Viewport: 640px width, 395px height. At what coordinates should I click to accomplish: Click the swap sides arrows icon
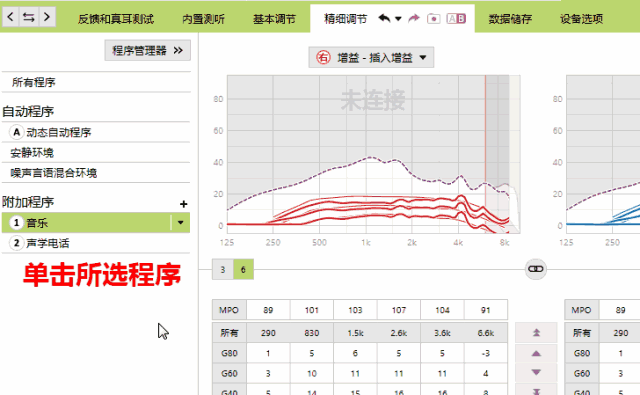pos(29,17)
